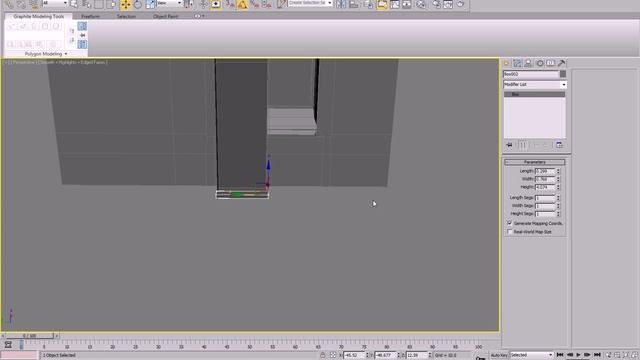Image resolution: width=640 pixels, height=360 pixels.
Task: Click the Y coordinate field
Action: 386,355
